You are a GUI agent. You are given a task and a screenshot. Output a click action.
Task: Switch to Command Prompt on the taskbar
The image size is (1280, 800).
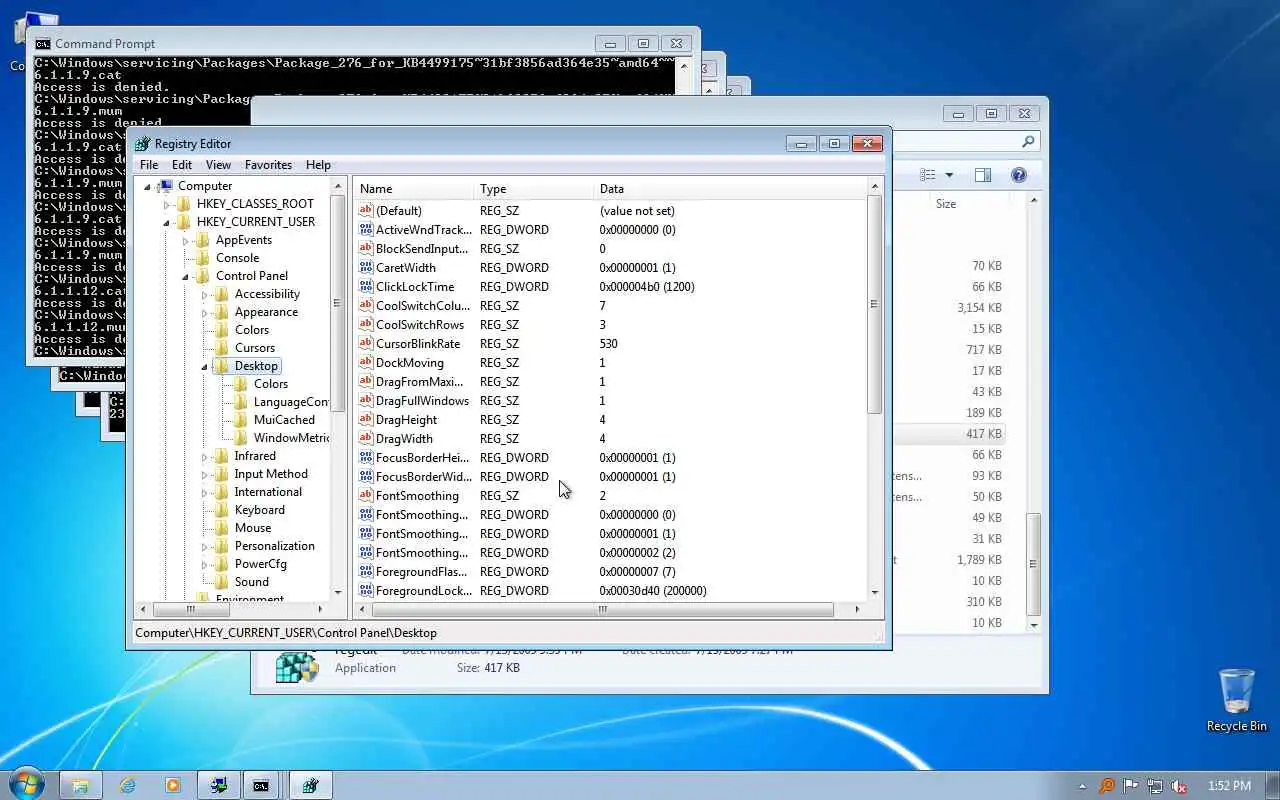pos(261,786)
